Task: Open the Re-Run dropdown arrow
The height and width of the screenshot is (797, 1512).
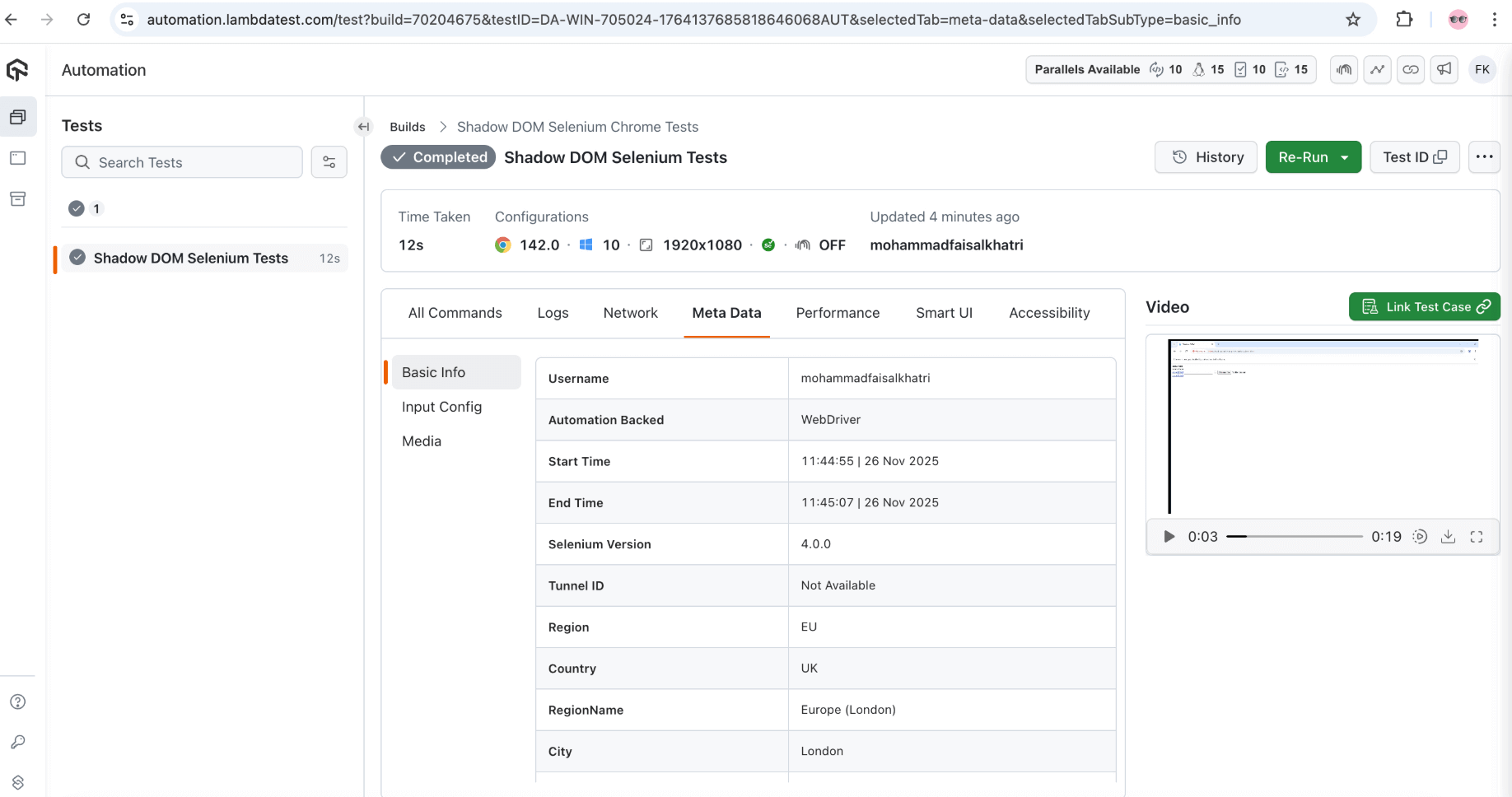Action: [1346, 156]
